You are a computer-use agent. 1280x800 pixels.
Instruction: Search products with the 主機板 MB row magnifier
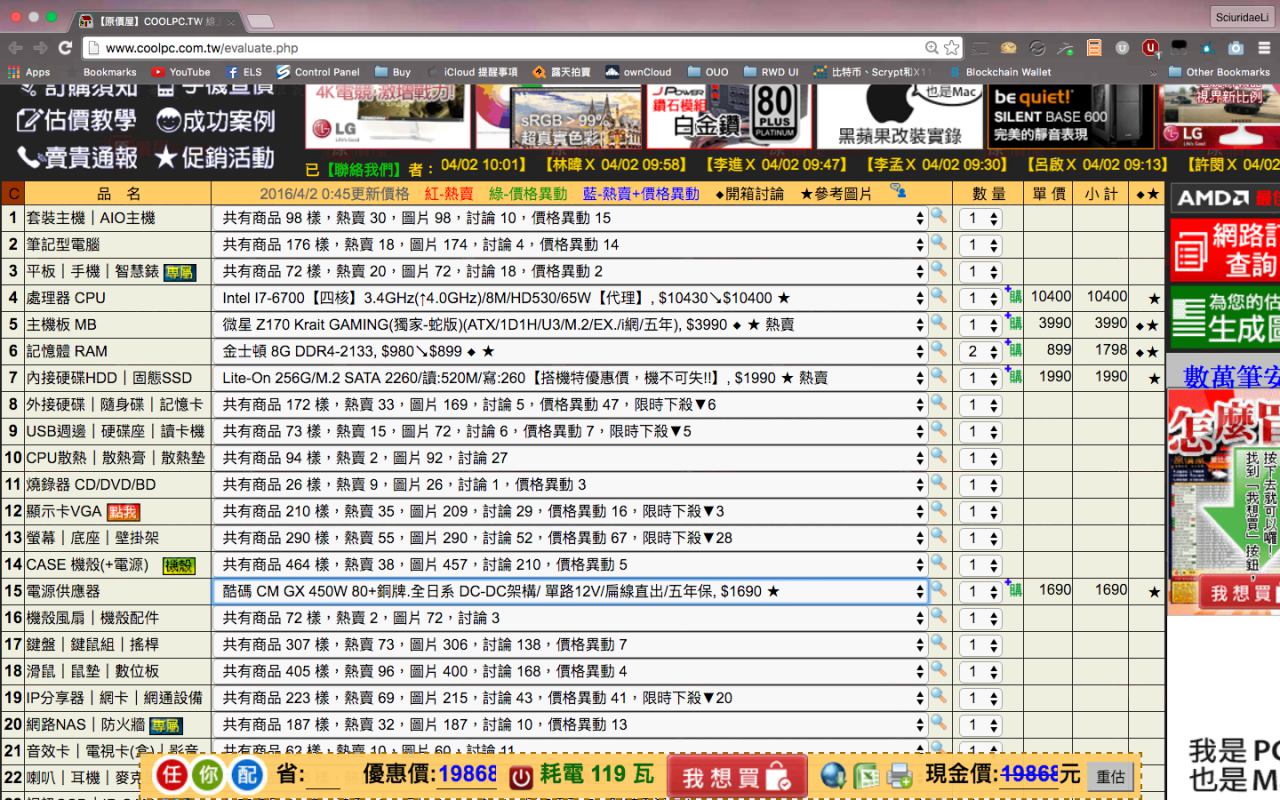click(938, 323)
